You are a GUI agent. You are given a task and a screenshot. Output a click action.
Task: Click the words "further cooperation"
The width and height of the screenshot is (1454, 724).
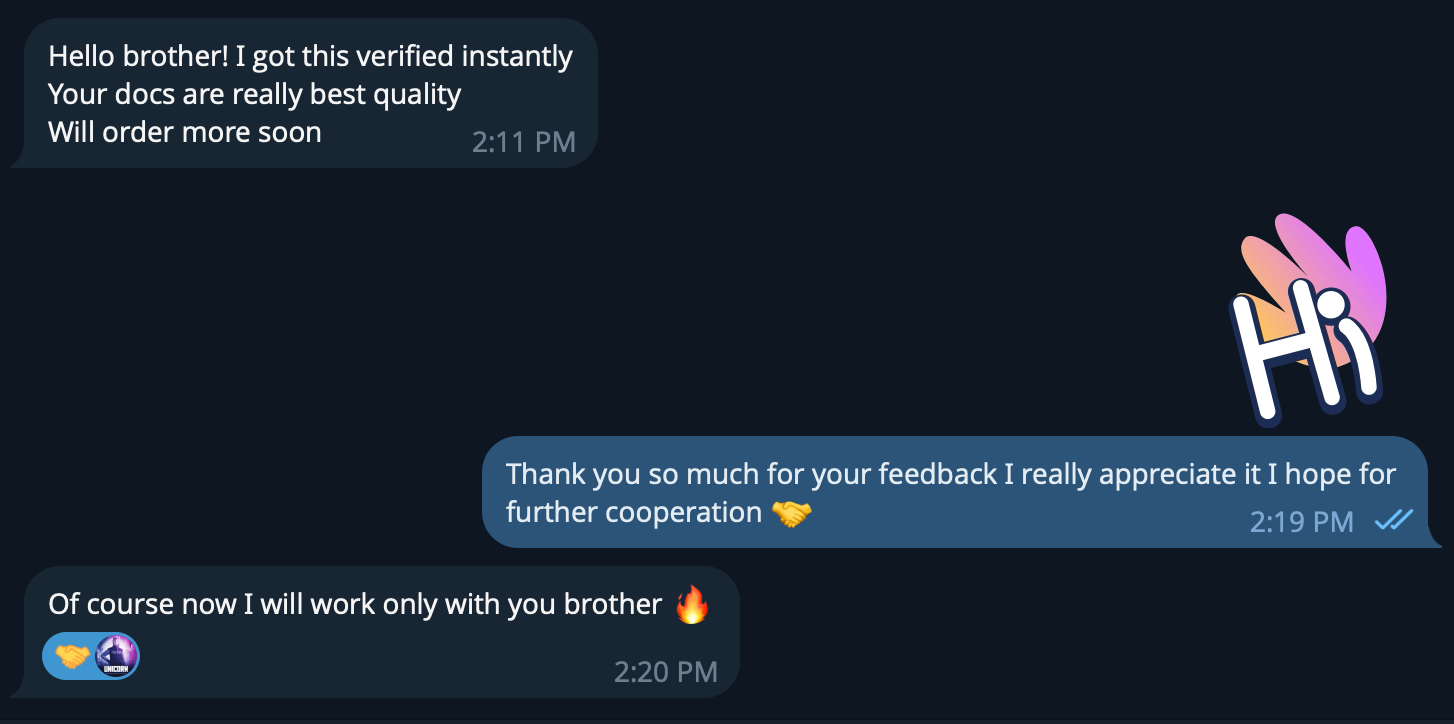(x=633, y=512)
